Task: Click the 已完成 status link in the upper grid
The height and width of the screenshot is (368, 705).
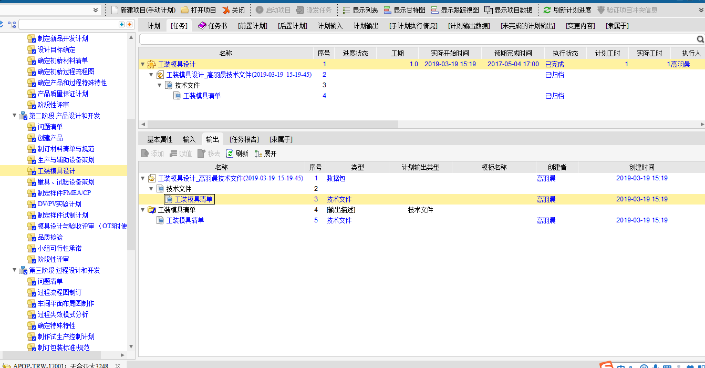Action: click(554, 64)
